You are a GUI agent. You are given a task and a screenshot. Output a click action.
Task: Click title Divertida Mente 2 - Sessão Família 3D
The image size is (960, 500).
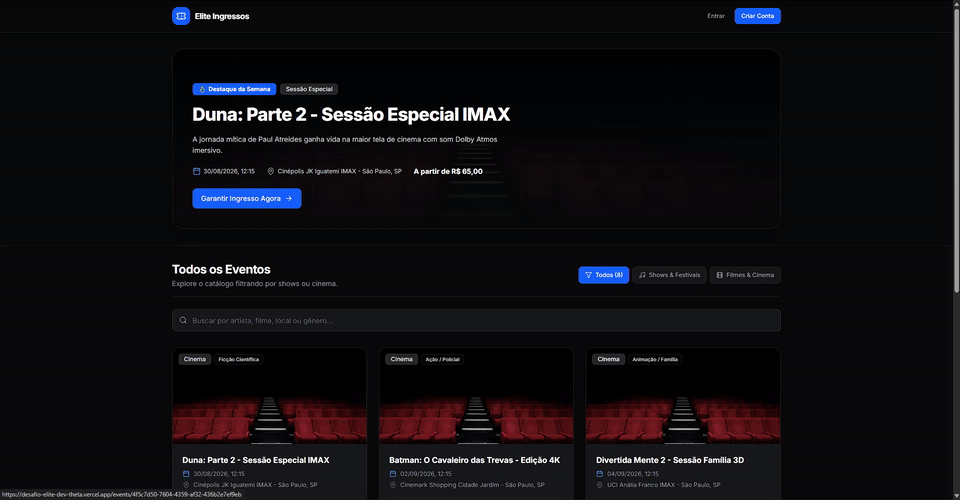click(670, 460)
